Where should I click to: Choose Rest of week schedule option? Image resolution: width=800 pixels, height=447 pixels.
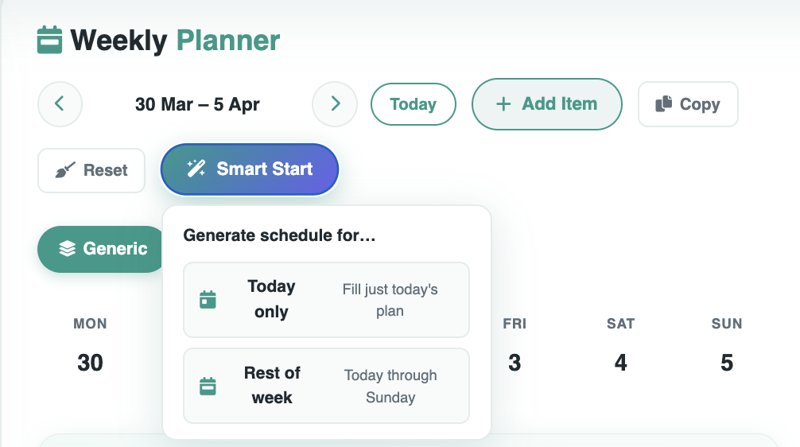click(326, 386)
